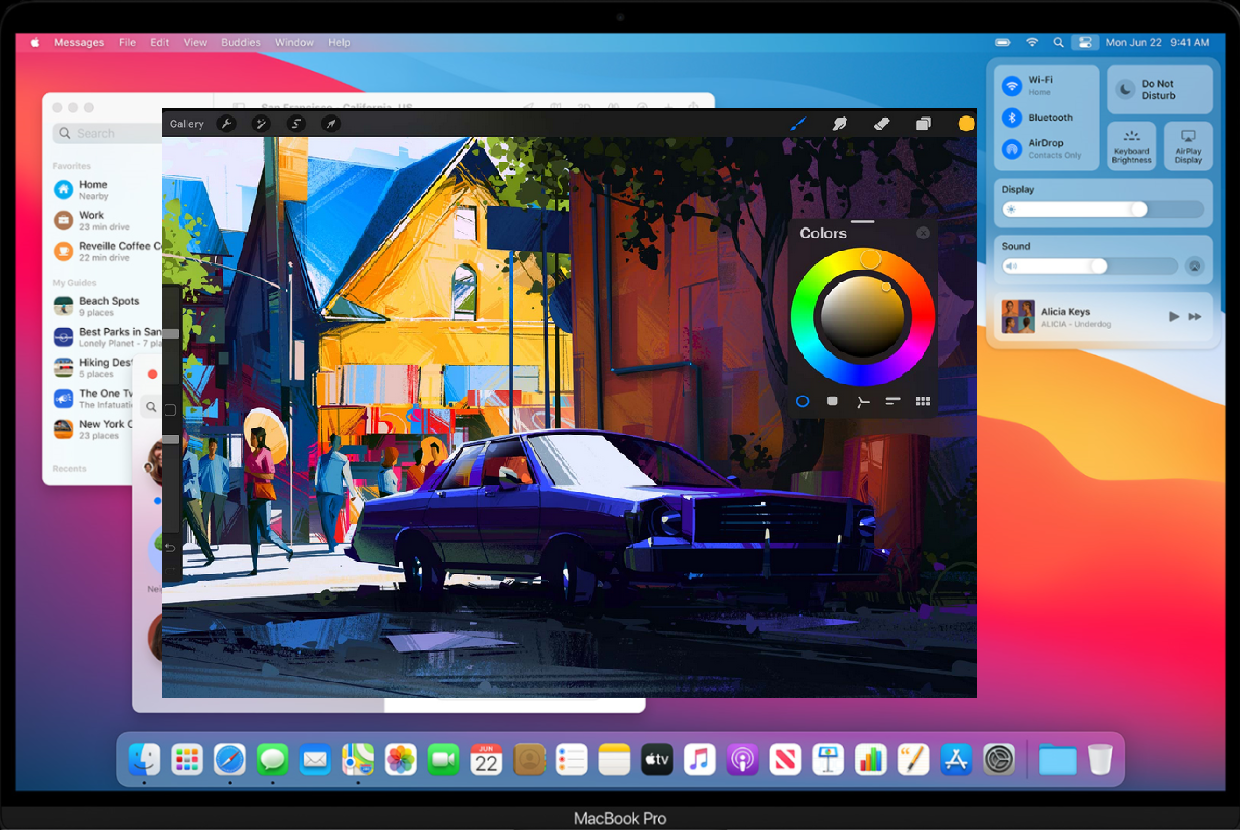Go back to the Gallery
1240x830 pixels.
(x=186, y=123)
